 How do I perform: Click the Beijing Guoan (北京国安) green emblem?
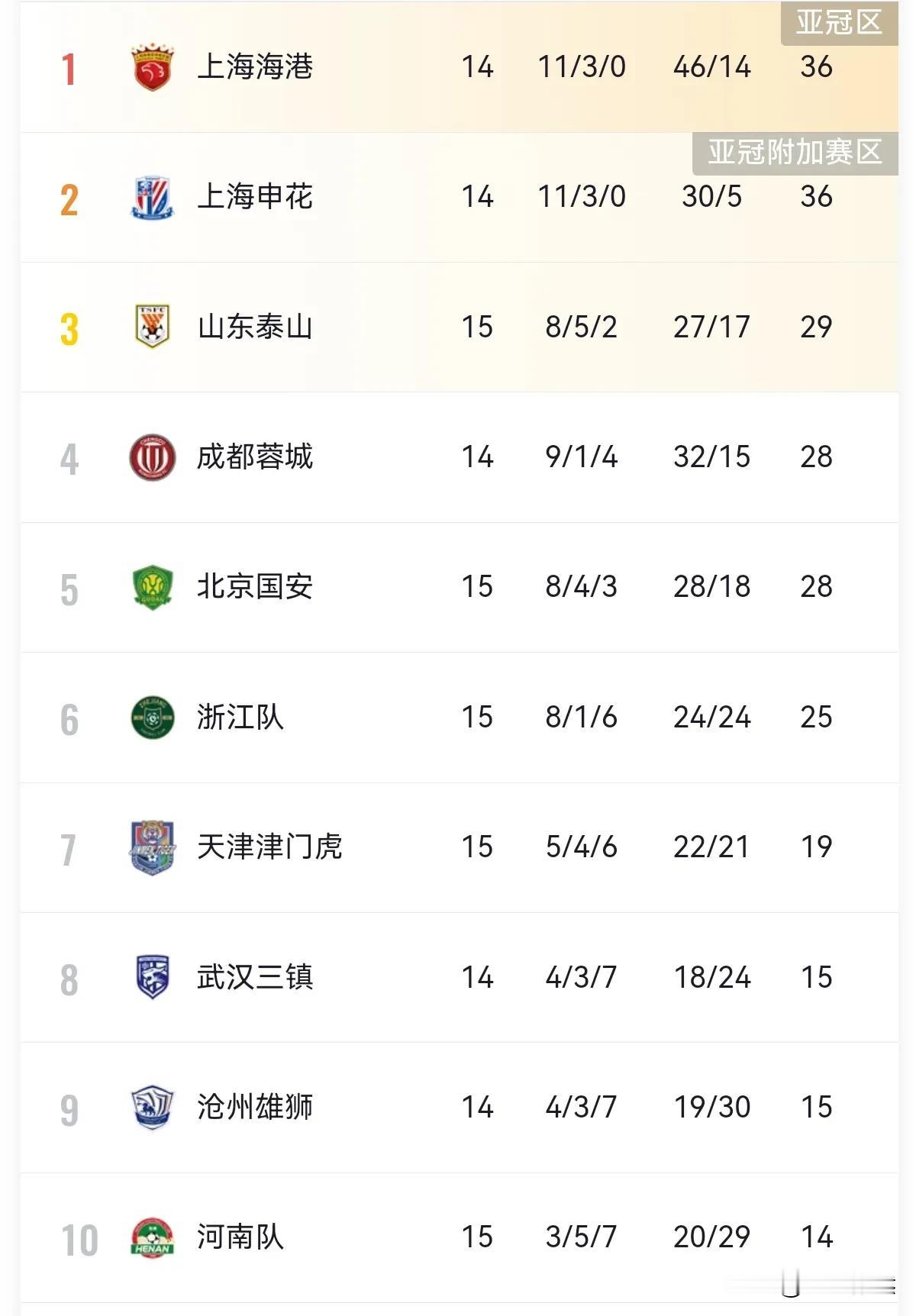tap(153, 587)
